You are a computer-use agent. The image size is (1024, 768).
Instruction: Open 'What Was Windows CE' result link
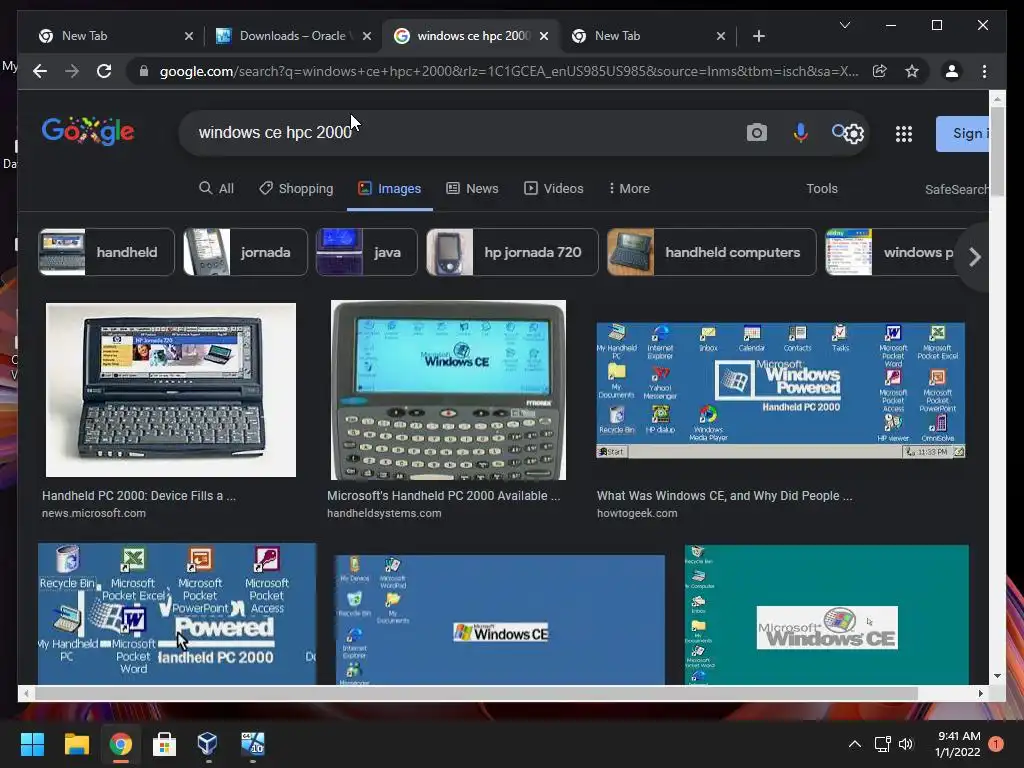(x=724, y=496)
